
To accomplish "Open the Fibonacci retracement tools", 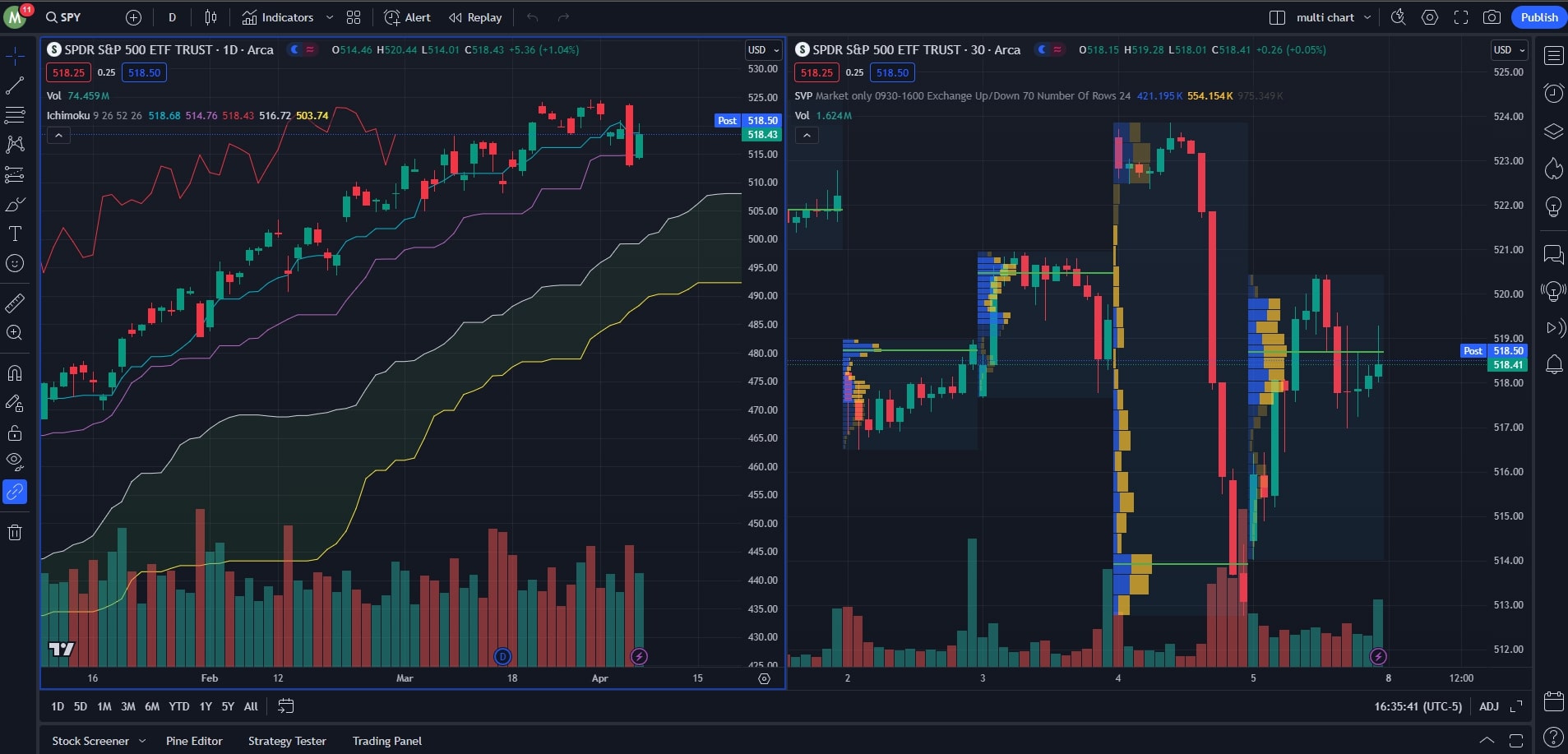I will [x=15, y=115].
